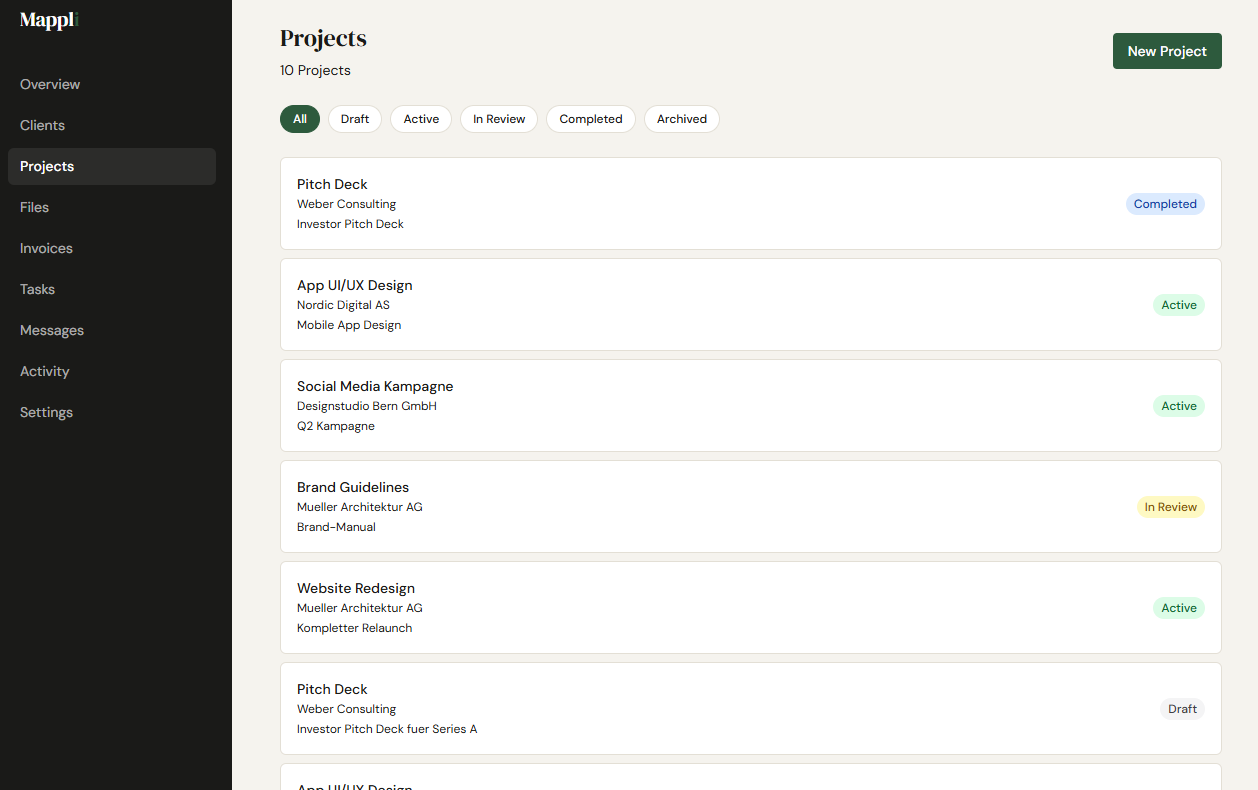Viewport: 1258px width, 790px height.
Task: Select Projects in the sidebar
Action: [x=46, y=166]
